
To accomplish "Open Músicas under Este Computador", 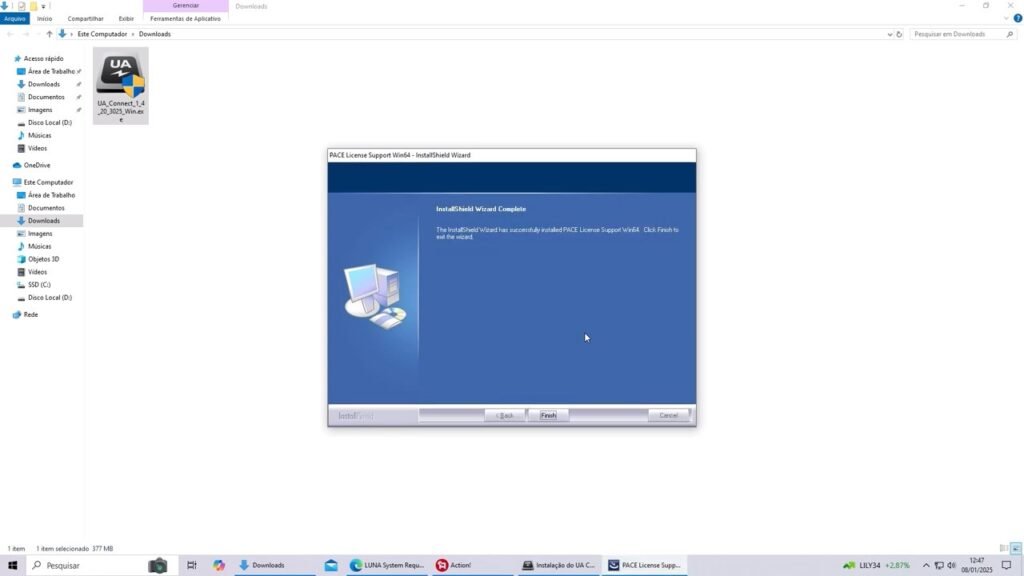I will pos(39,246).
